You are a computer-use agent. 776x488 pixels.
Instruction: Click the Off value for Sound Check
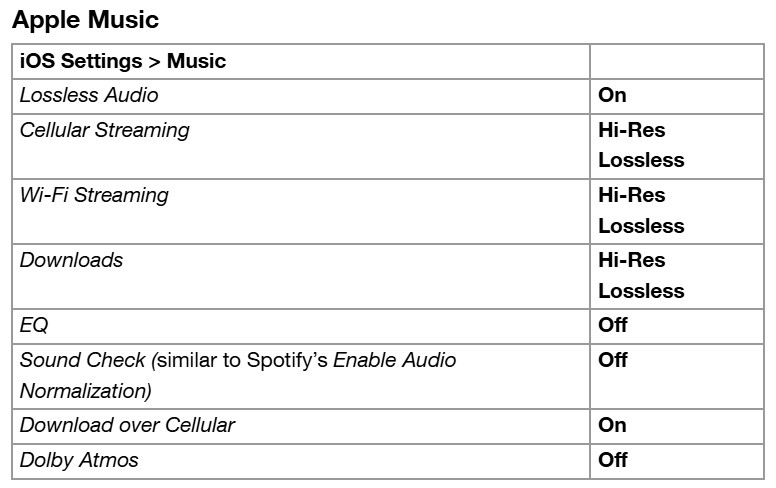click(x=613, y=360)
